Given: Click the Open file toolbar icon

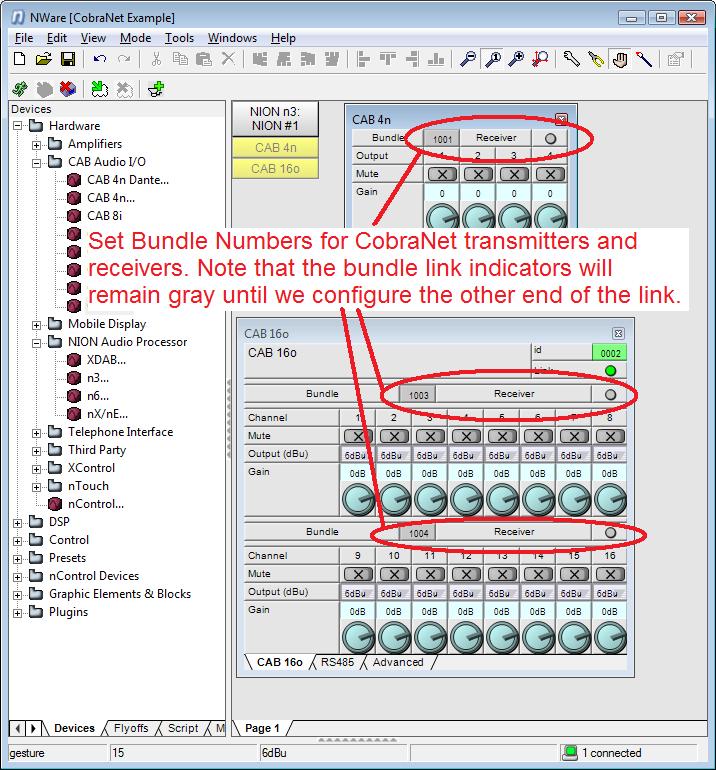Looking at the screenshot, I should tap(44, 59).
